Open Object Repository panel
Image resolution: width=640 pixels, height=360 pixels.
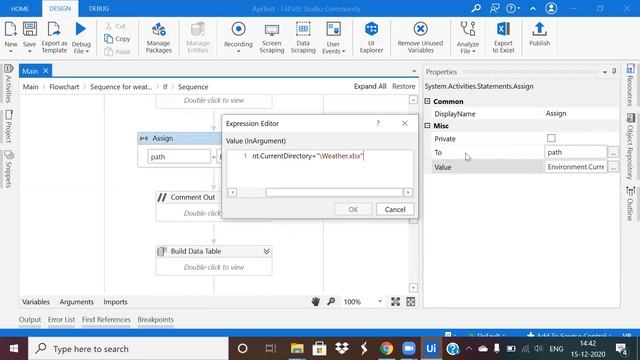point(630,146)
